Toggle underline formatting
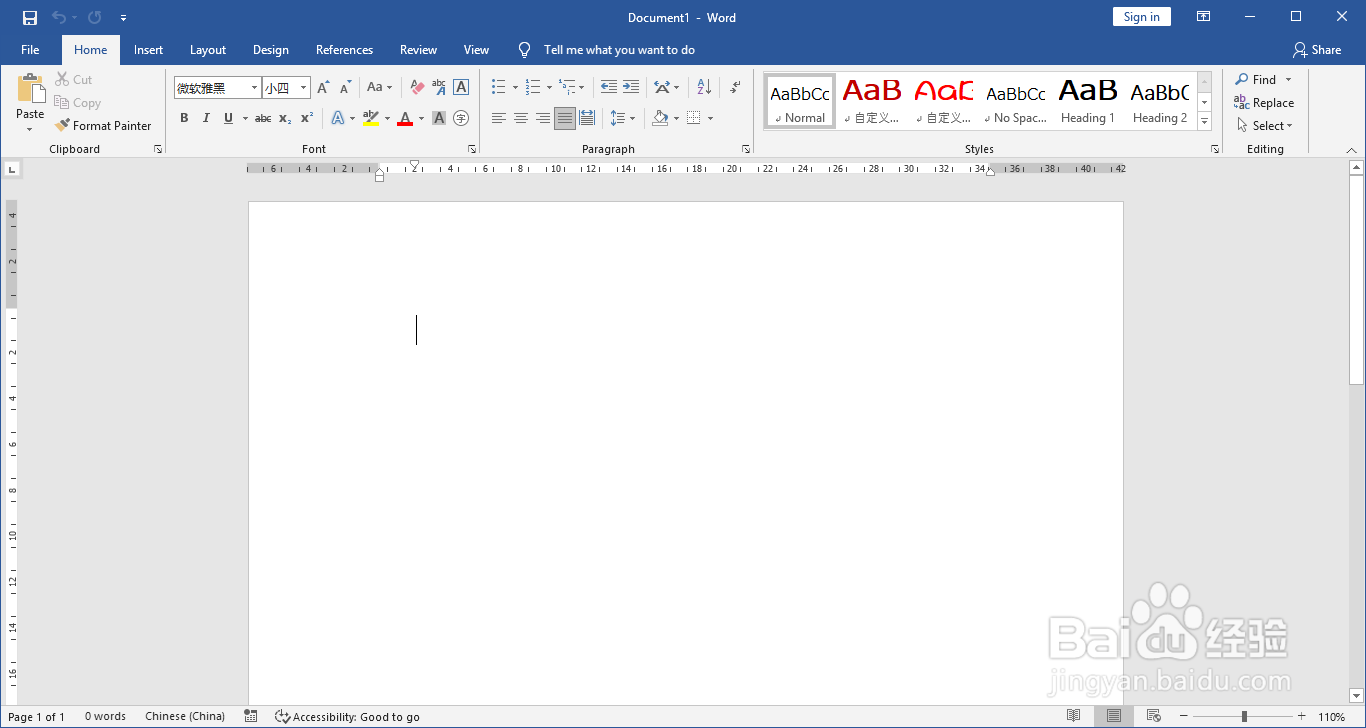 228,118
